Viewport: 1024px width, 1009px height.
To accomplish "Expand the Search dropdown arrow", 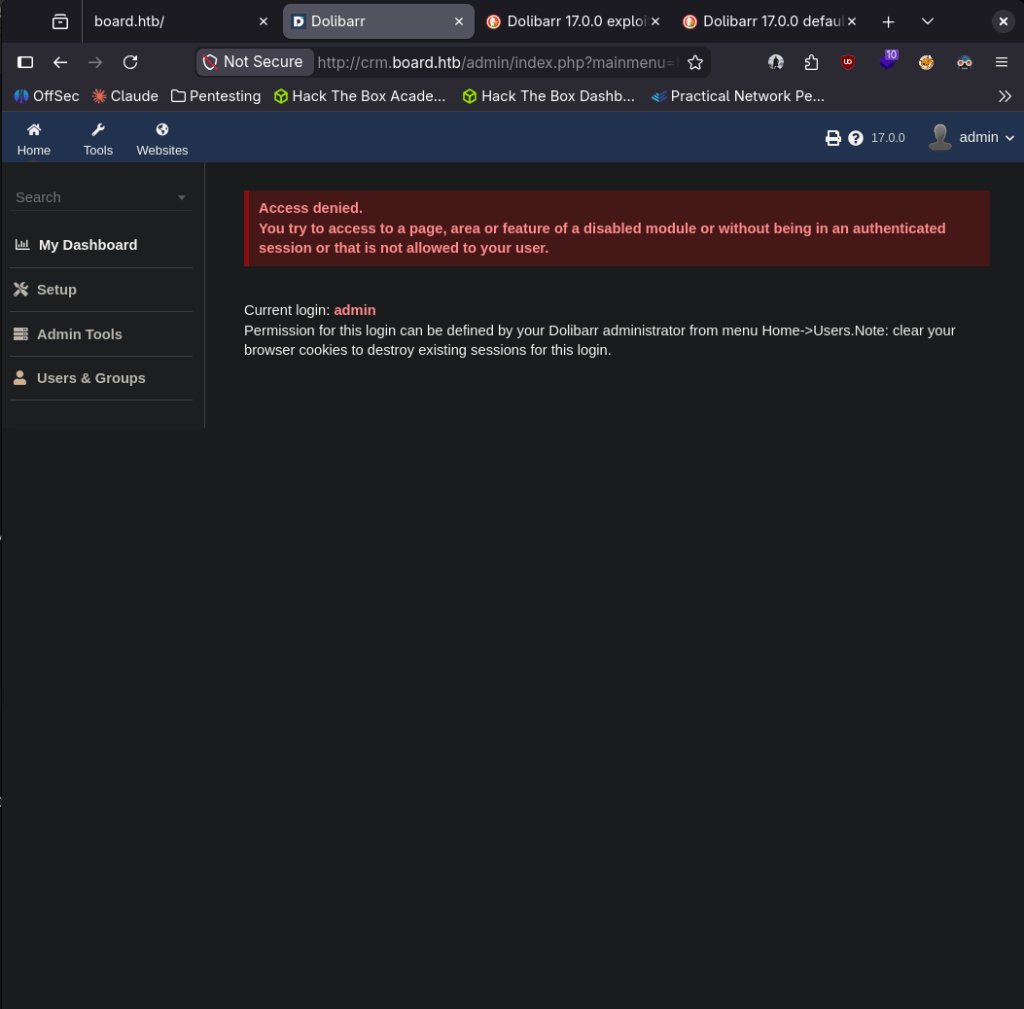I will click(x=182, y=197).
